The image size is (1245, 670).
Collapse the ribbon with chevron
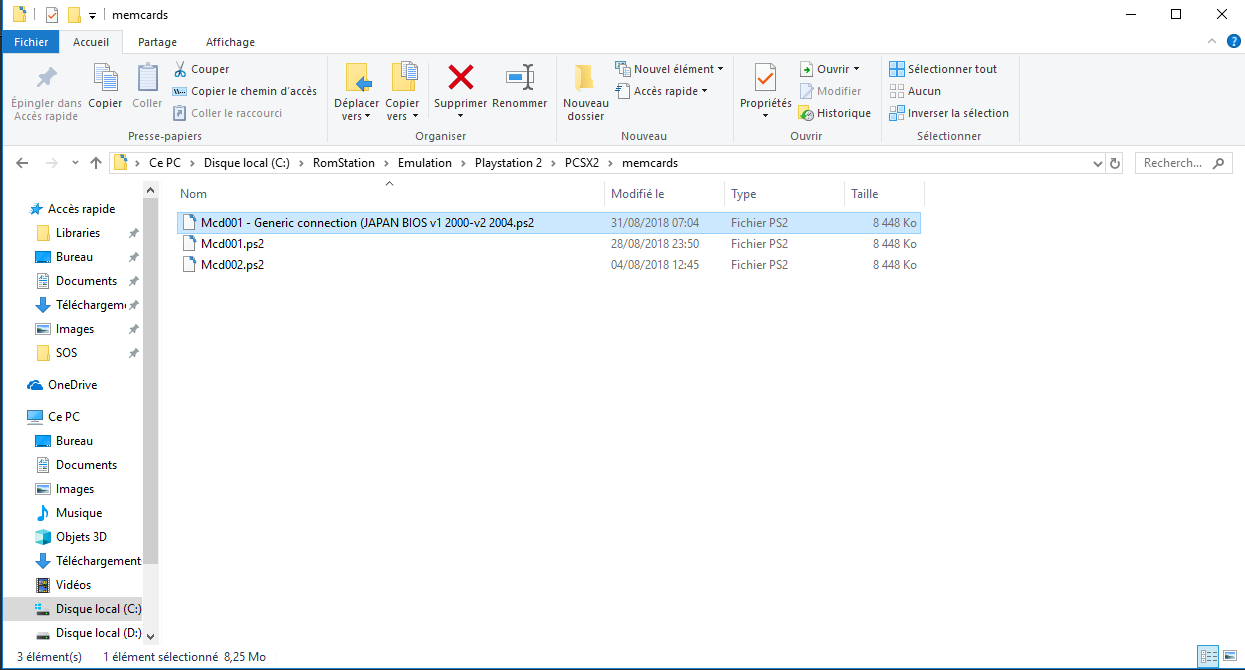1210,42
